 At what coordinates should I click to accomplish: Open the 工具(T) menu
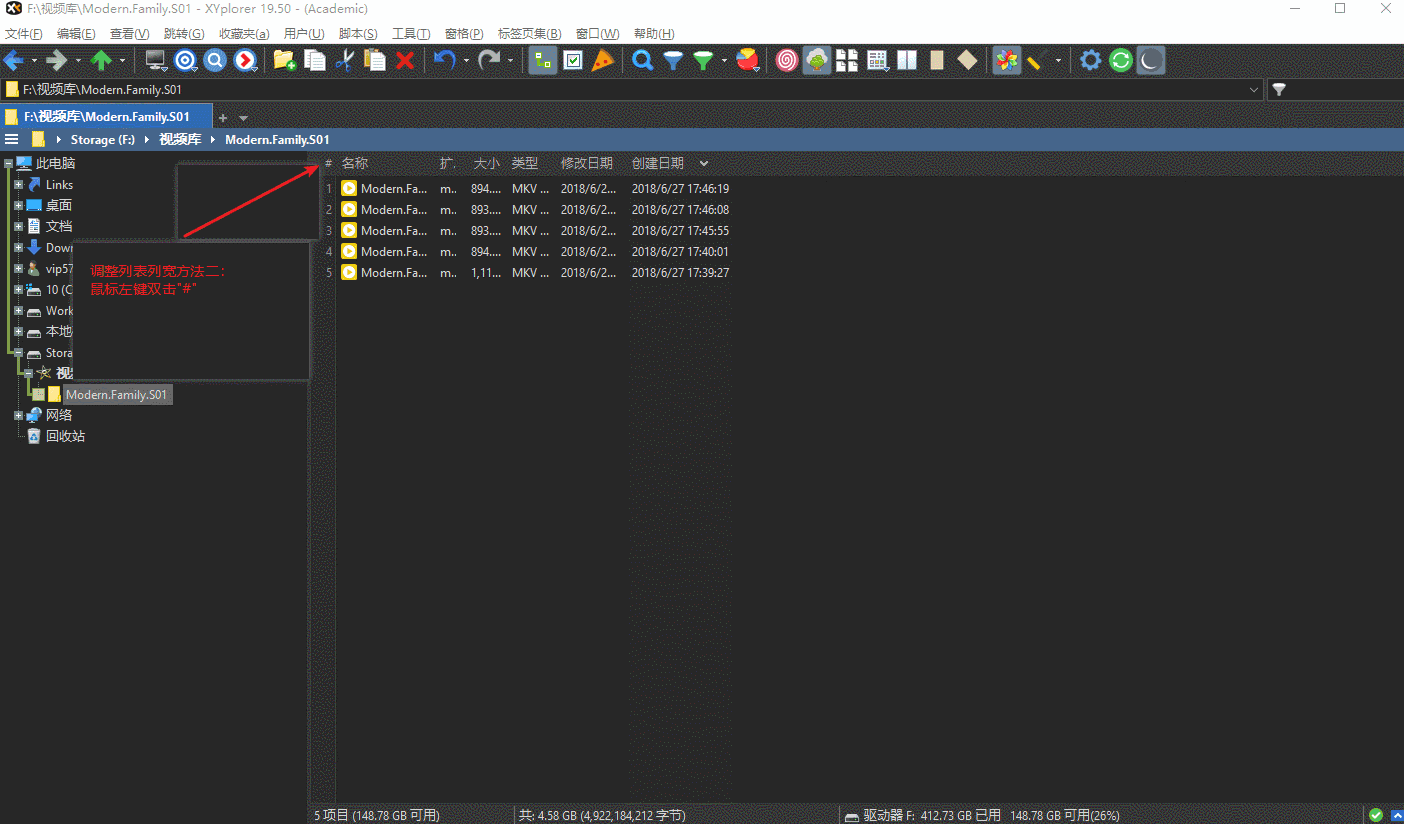[410, 33]
